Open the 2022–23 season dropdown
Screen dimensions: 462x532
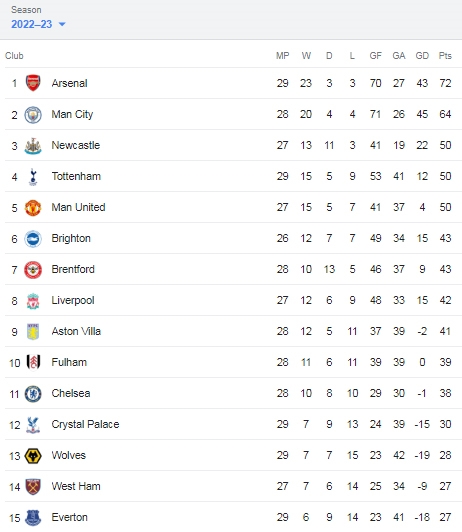38,24
